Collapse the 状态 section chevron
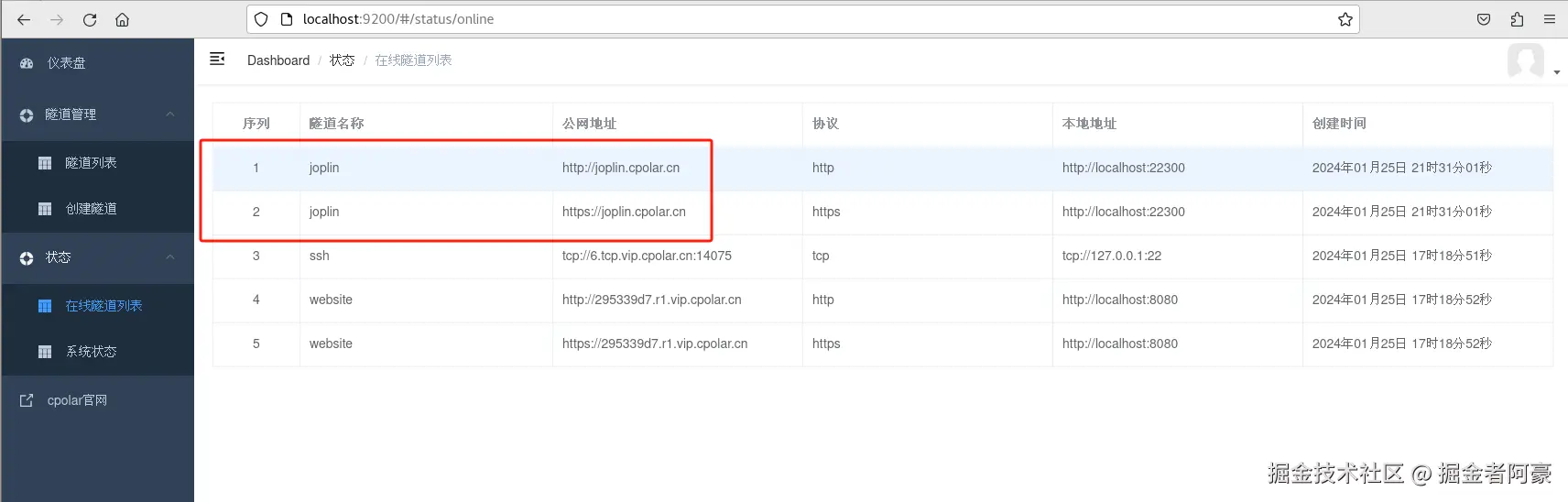This screenshot has width=1568, height=502. pyautogui.click(x=170, y=257)
